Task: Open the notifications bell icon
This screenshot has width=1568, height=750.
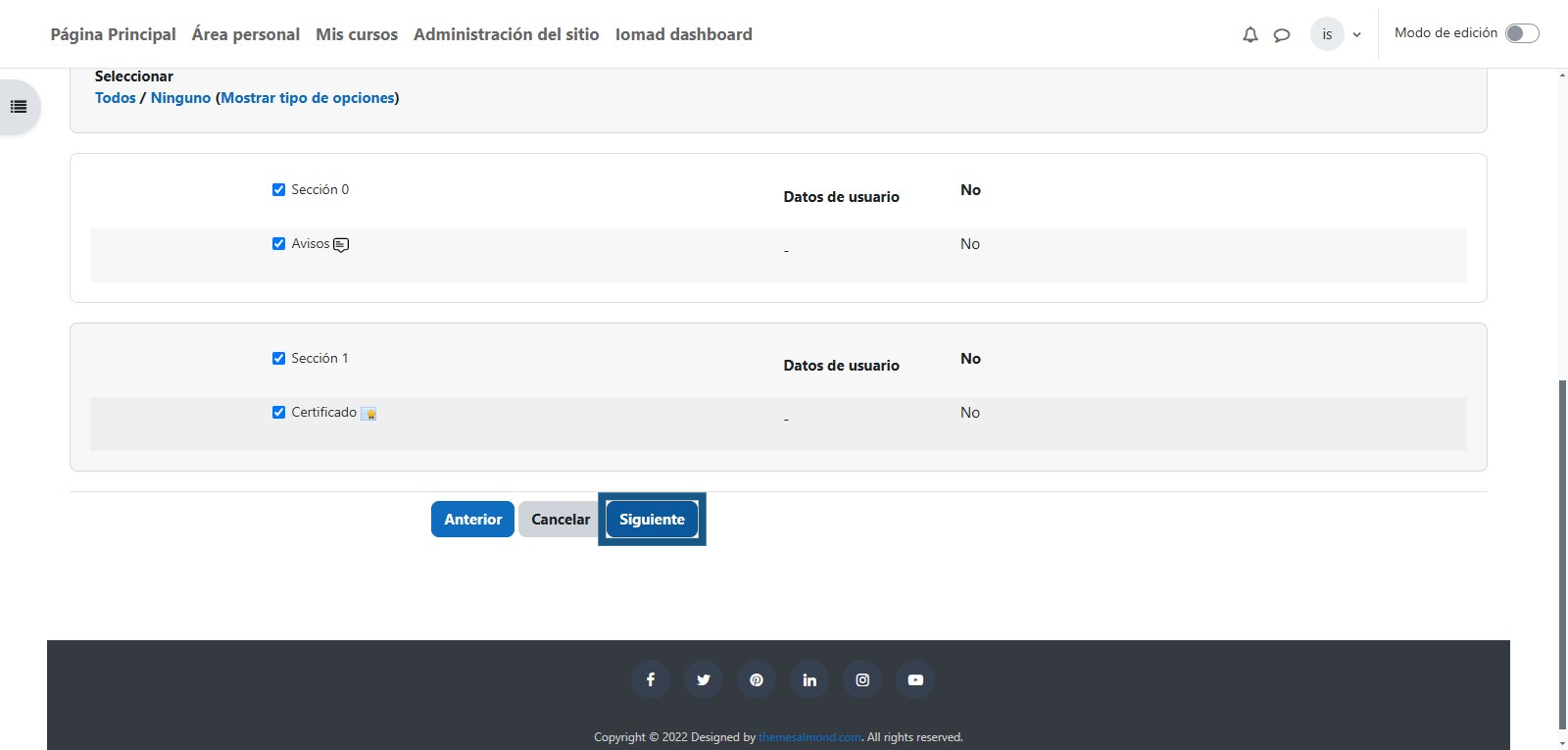Action: 1249,35
